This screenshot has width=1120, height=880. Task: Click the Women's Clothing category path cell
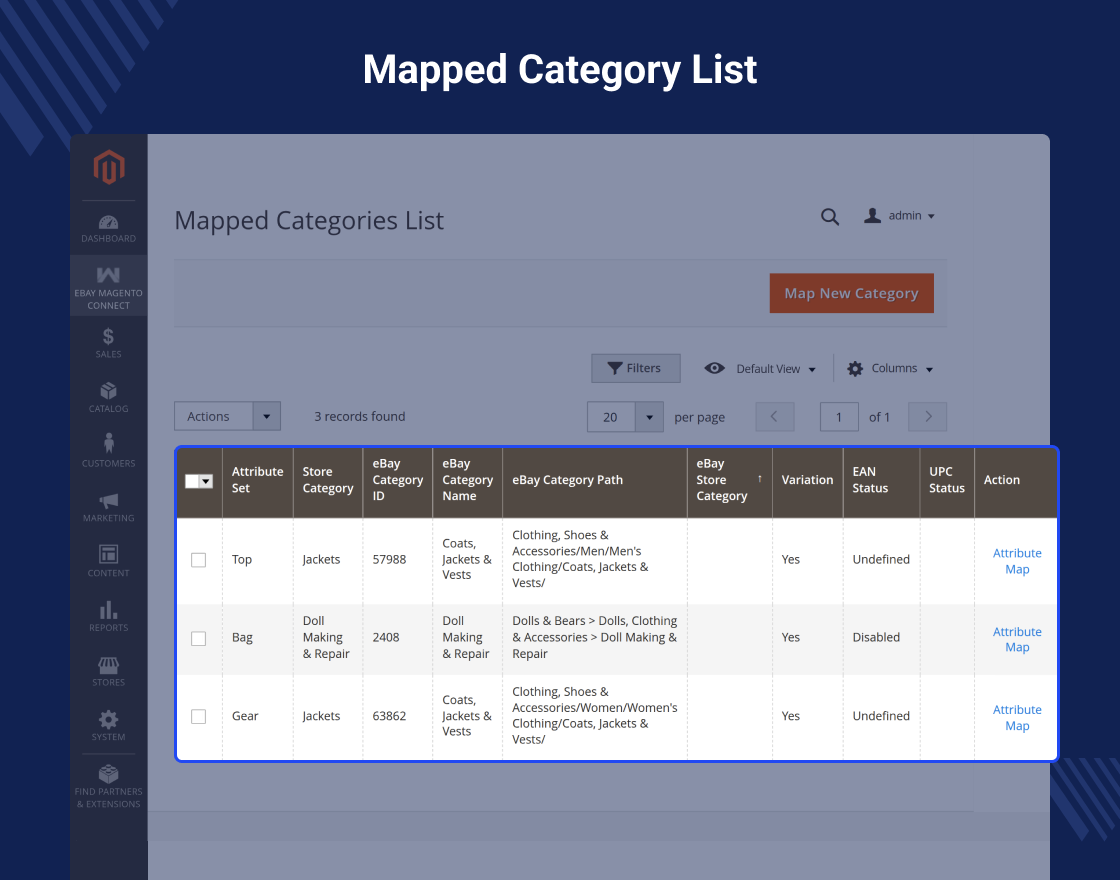click(x=594, y=716)
